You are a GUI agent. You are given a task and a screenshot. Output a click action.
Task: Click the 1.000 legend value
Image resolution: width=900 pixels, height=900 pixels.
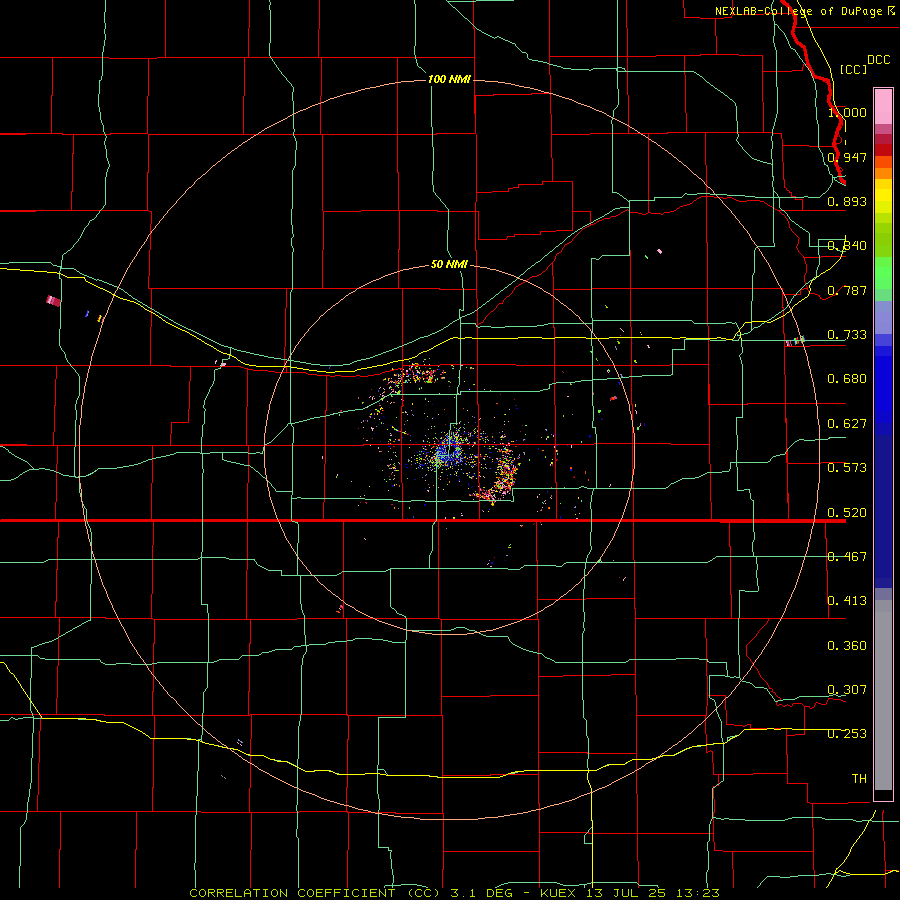click(847, 112)
